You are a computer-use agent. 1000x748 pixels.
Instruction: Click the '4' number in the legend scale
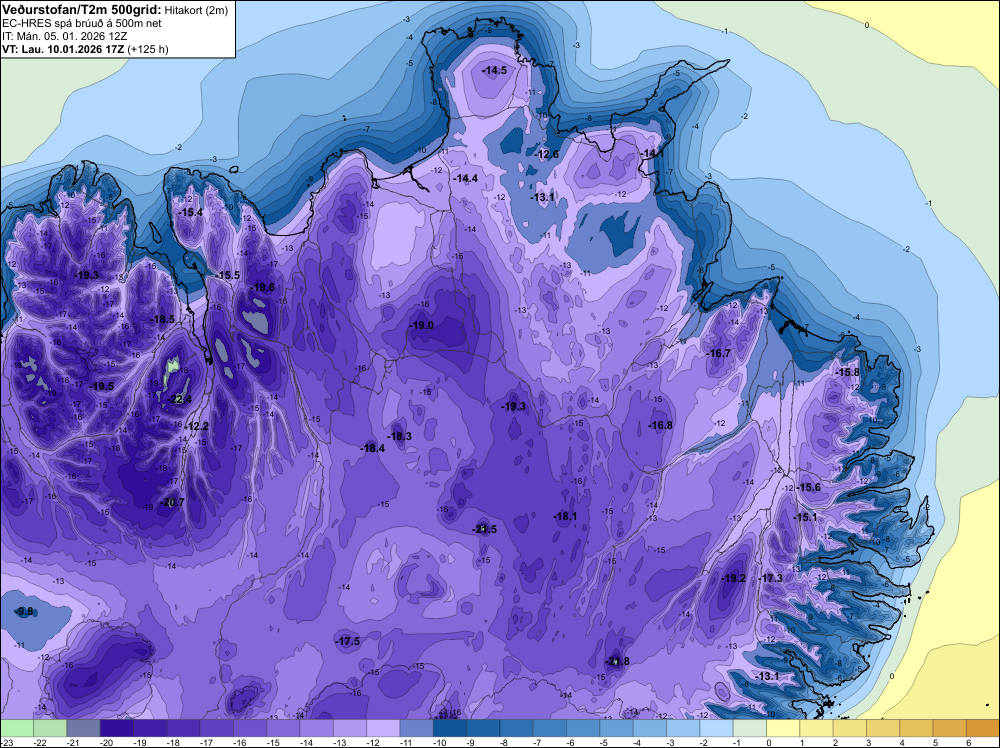pos(902,742)
